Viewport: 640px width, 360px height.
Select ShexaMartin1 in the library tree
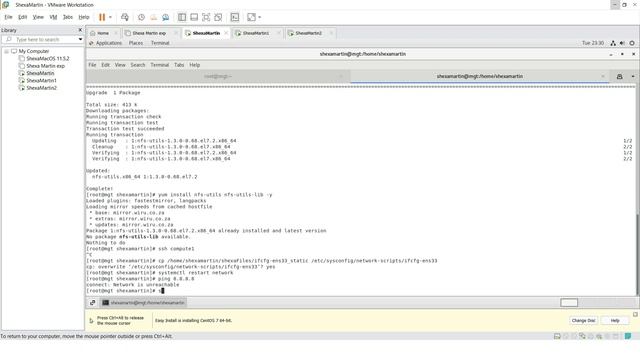(x=41, y=81)
